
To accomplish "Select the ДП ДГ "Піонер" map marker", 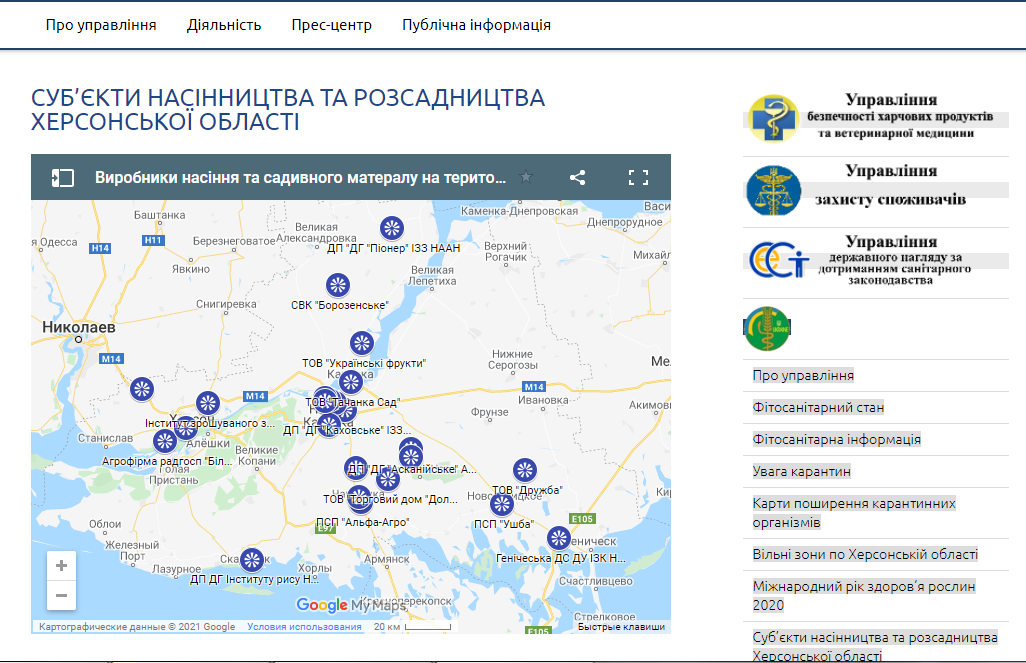I will [392, 228].
